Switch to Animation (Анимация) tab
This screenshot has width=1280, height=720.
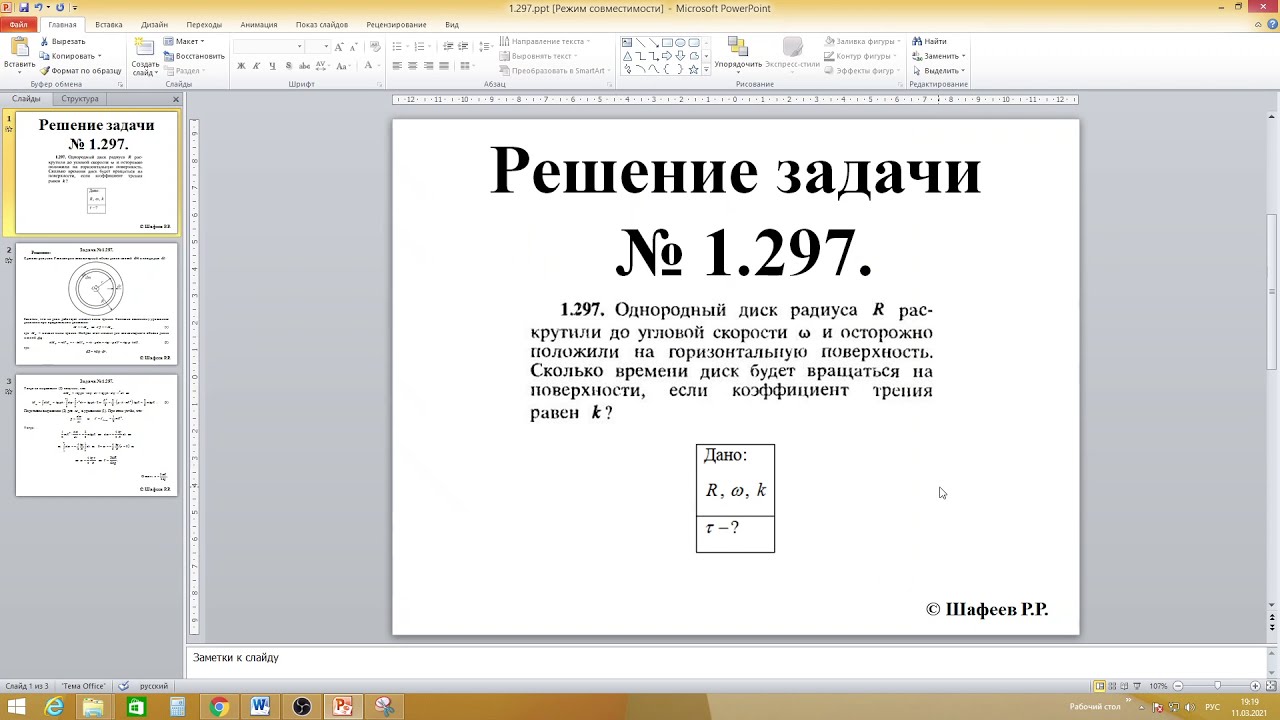[259, 24]
